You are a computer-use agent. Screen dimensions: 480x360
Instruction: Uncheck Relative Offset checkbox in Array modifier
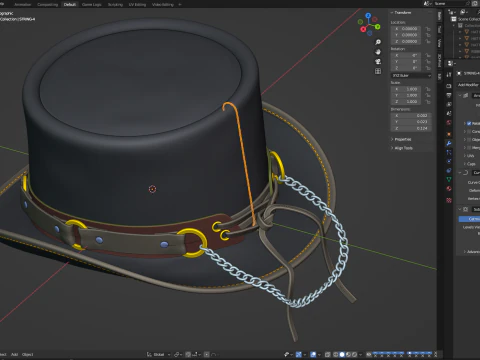click(x=469, y=123)
